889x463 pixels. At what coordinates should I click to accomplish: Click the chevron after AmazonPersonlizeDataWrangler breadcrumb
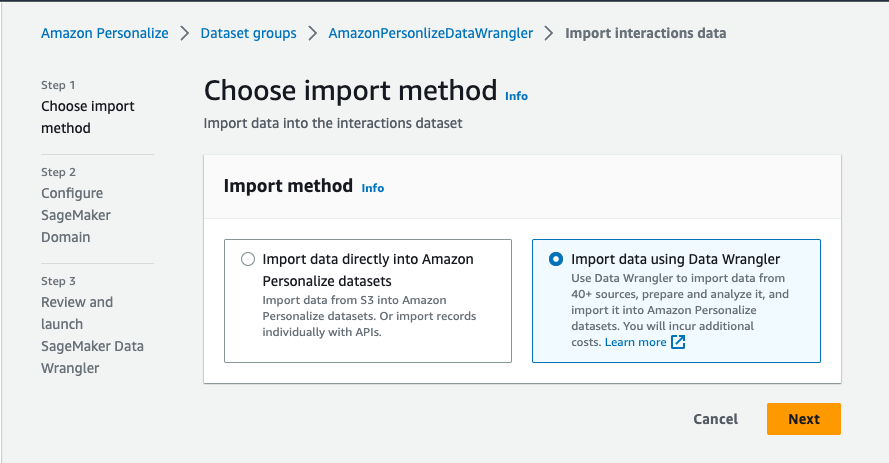[x=549, y=33]
